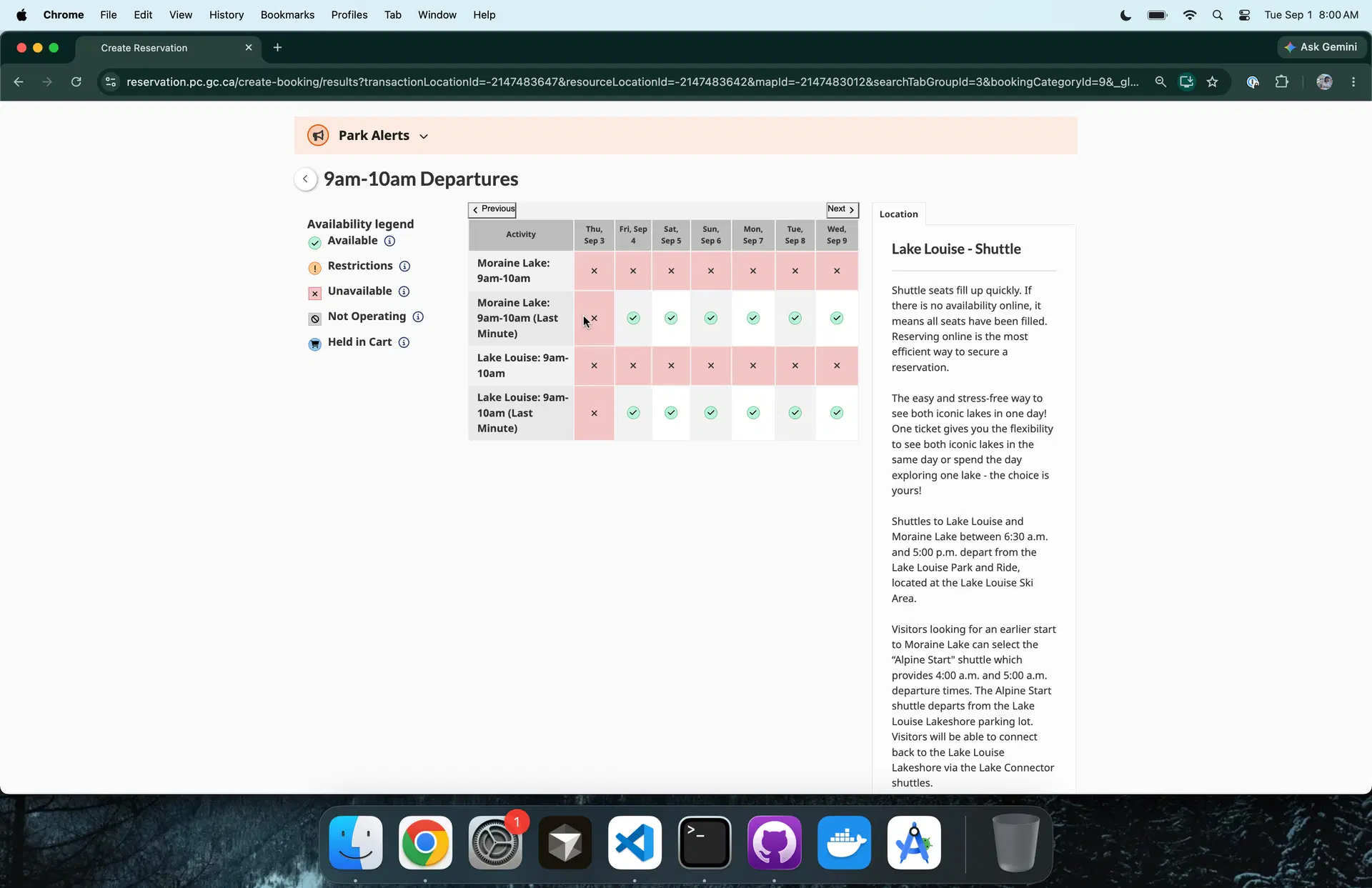1372x888 pixels.
Task: Show info for Held in Cart legend item
Action: [404, 342]
